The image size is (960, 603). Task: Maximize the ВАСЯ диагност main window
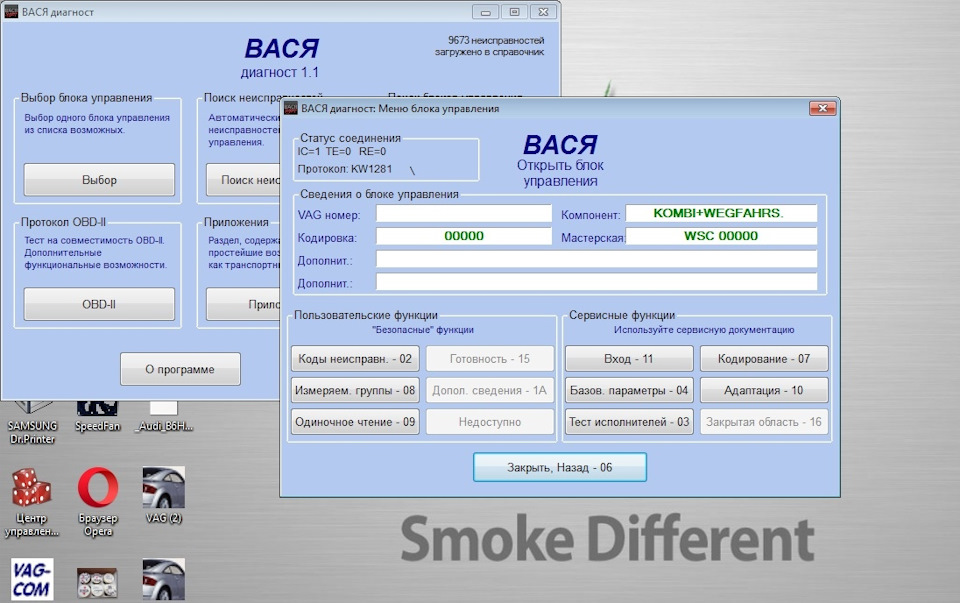point(514,12)
